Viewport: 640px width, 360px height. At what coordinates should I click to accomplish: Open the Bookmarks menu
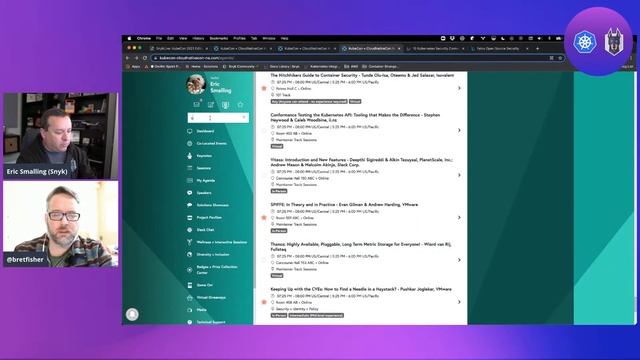coord(219,38)
